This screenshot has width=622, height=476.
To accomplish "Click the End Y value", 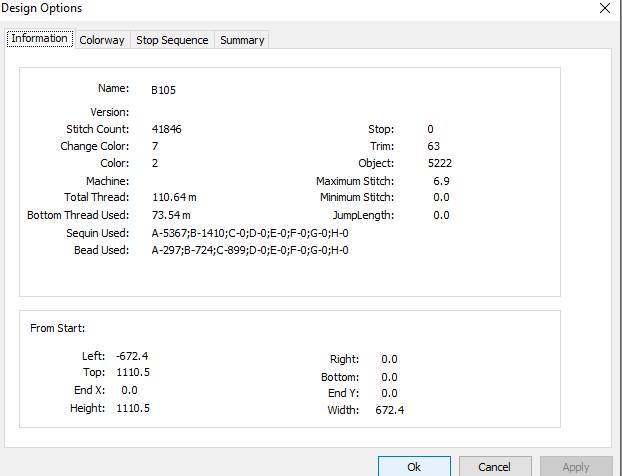I will click(x=389, y=393).
